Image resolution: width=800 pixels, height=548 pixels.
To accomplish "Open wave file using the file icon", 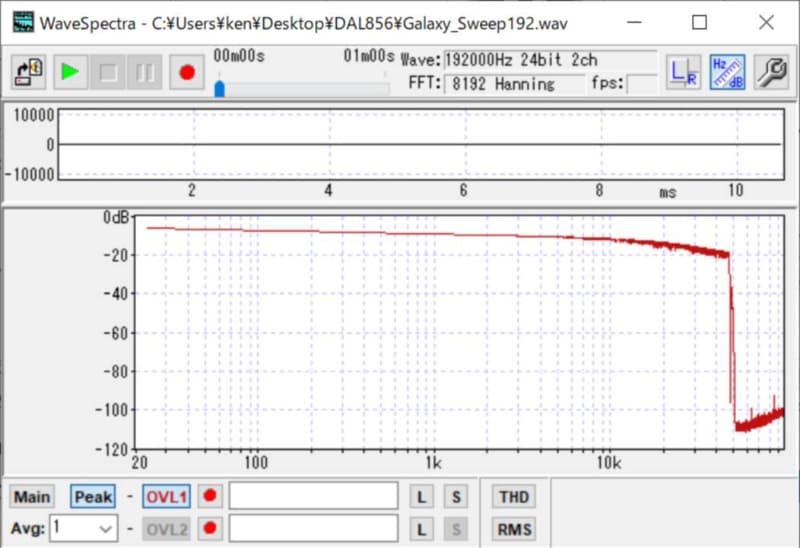I will 28,72.
